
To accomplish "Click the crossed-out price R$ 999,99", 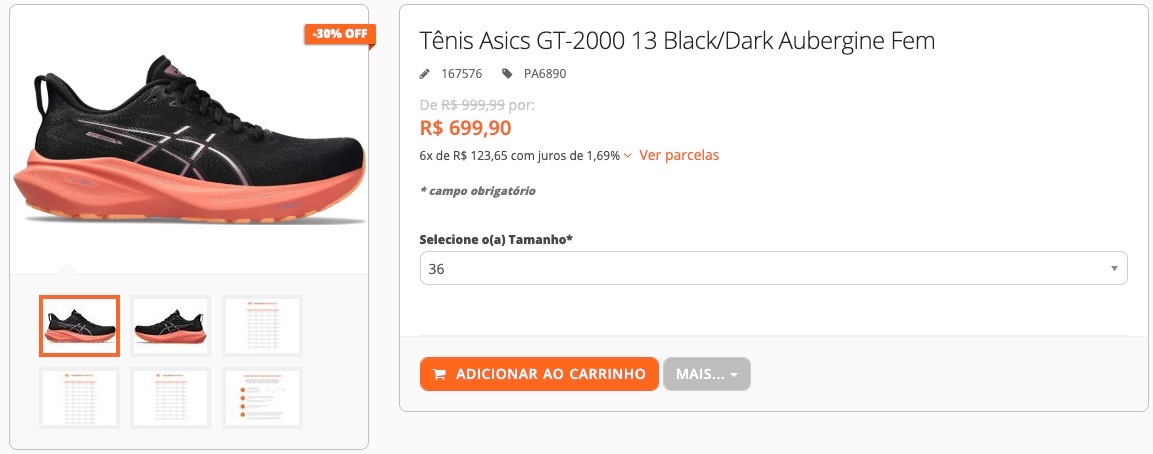I will pyautogui.click(x=473, y=104).
